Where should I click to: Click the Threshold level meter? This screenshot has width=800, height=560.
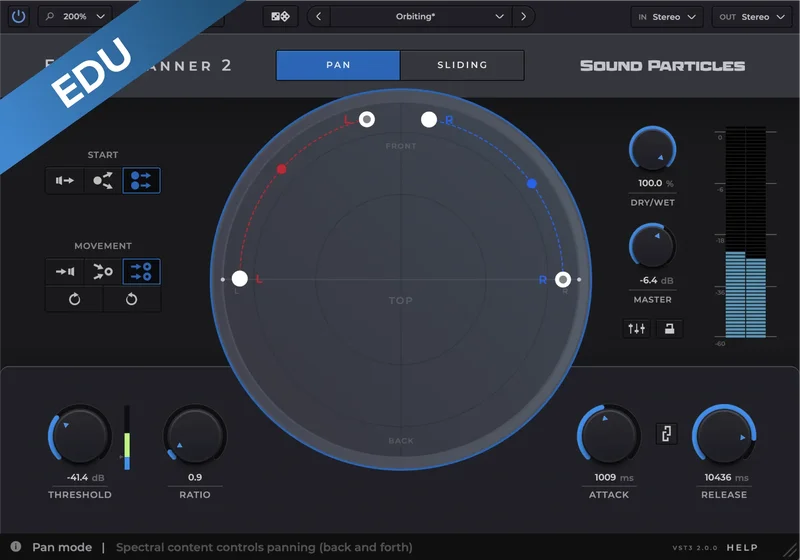[127, 438]
